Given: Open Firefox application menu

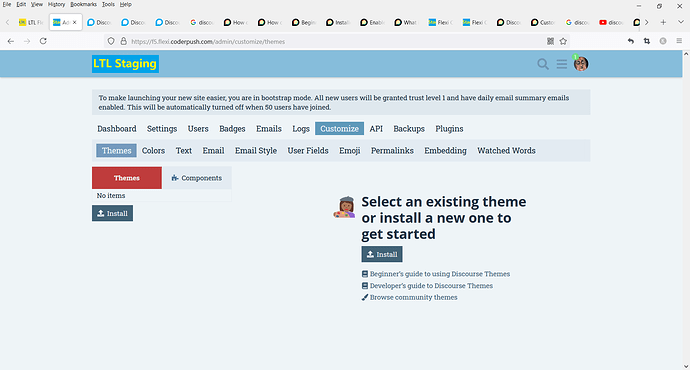Looking at the screenshot, I should 679,41.
